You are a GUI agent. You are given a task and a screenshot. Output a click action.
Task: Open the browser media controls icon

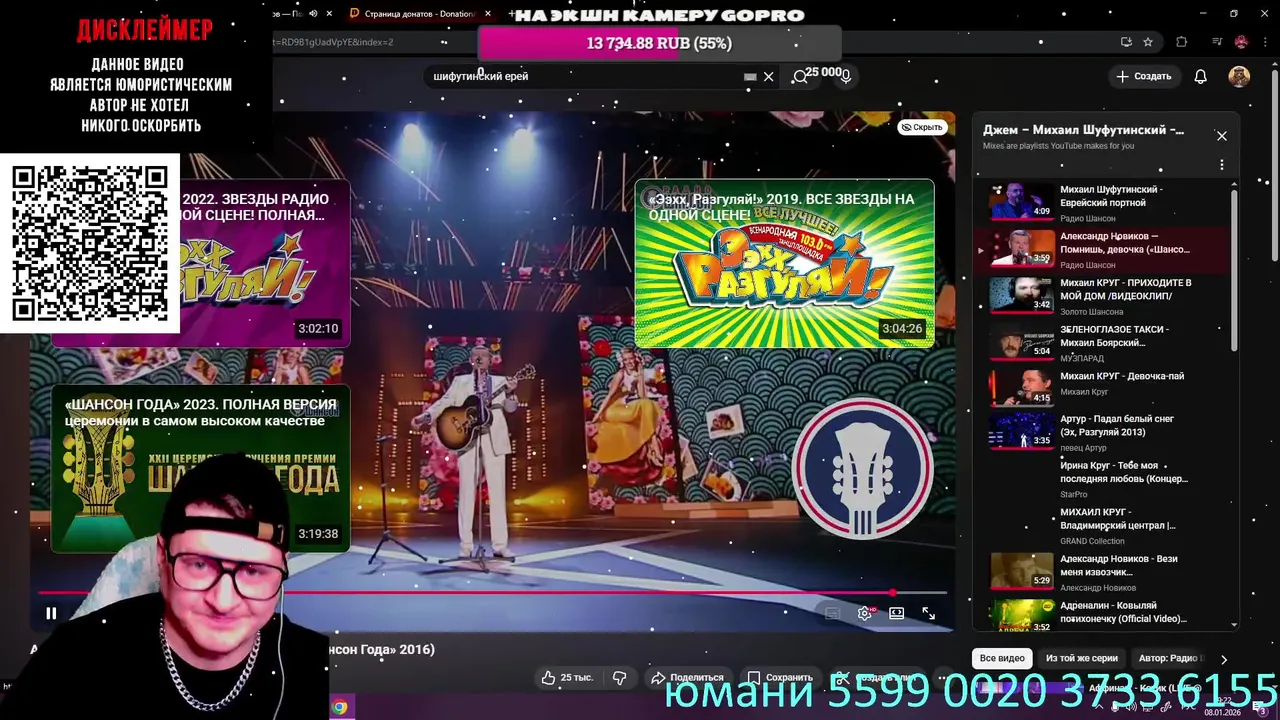(x=1217, y=42)
